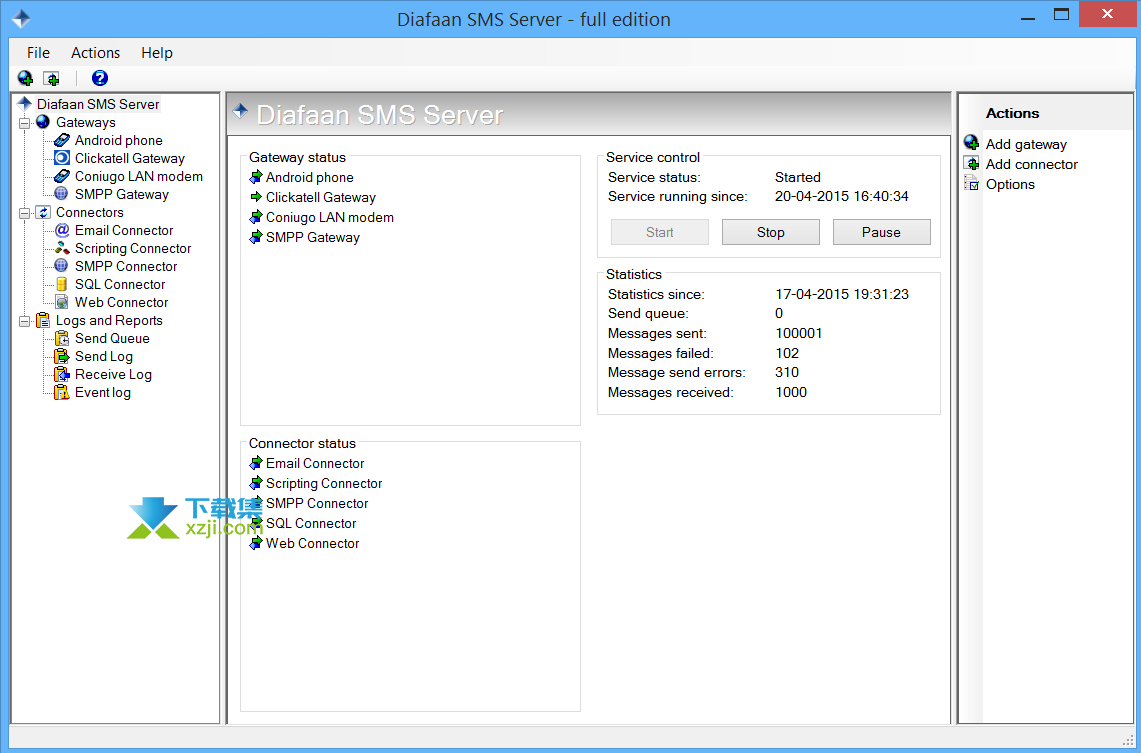Click the Event log icon in the tree
The height and width of the screenshot is (753, 1141).
(62, 392)
